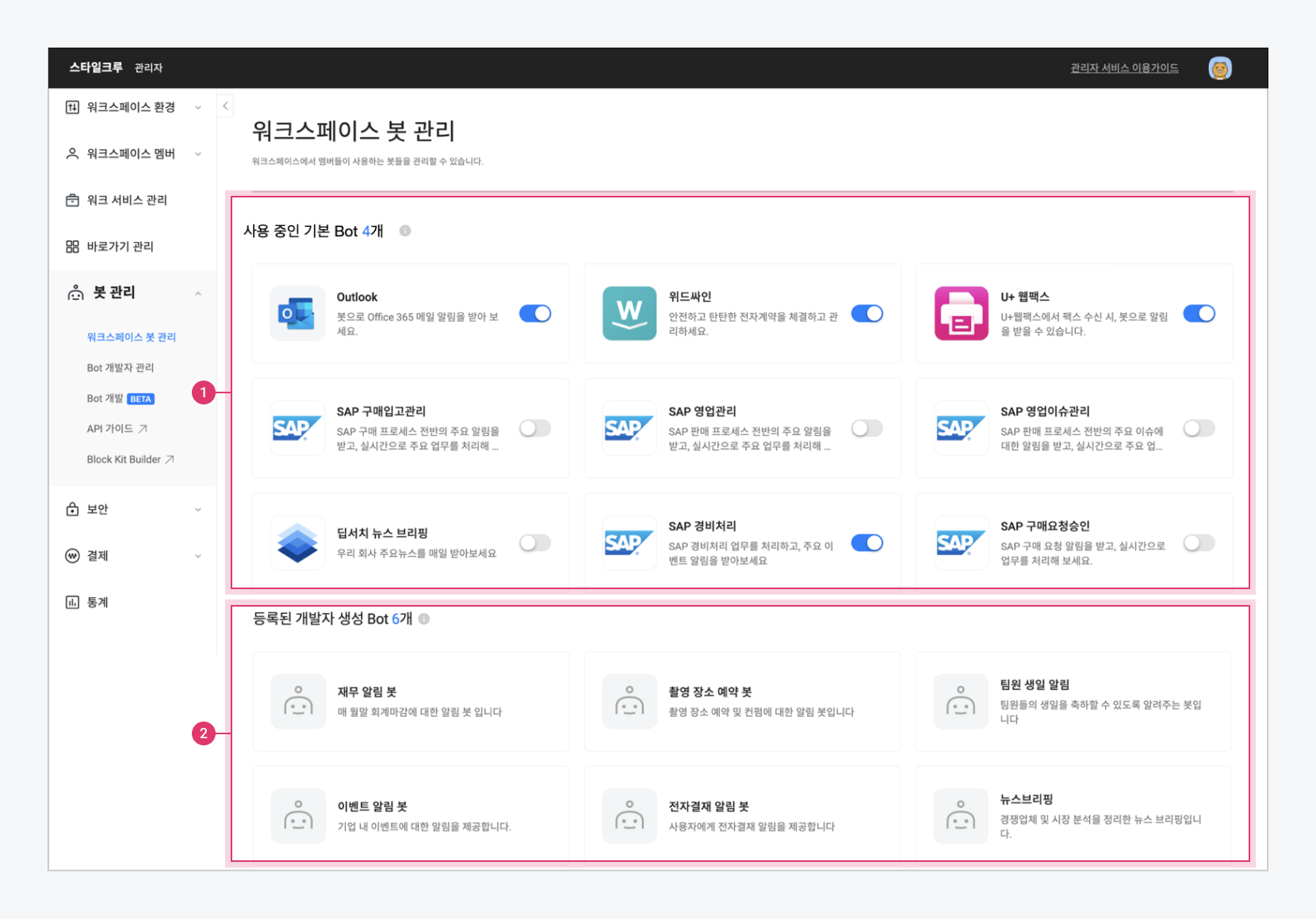Collapse the 봇 관리 section chevron
This screenshot has width=1316, height=919.
pos(198,293)
